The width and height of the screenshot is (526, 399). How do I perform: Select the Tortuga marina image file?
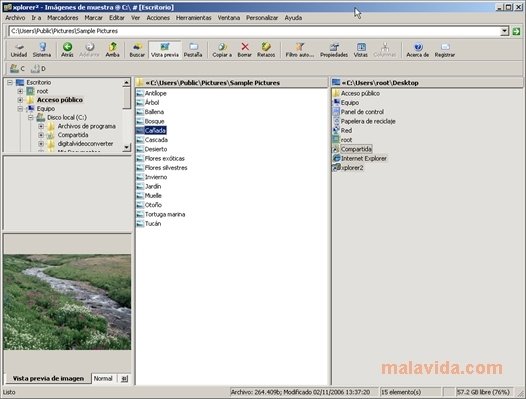coord(161,214)
